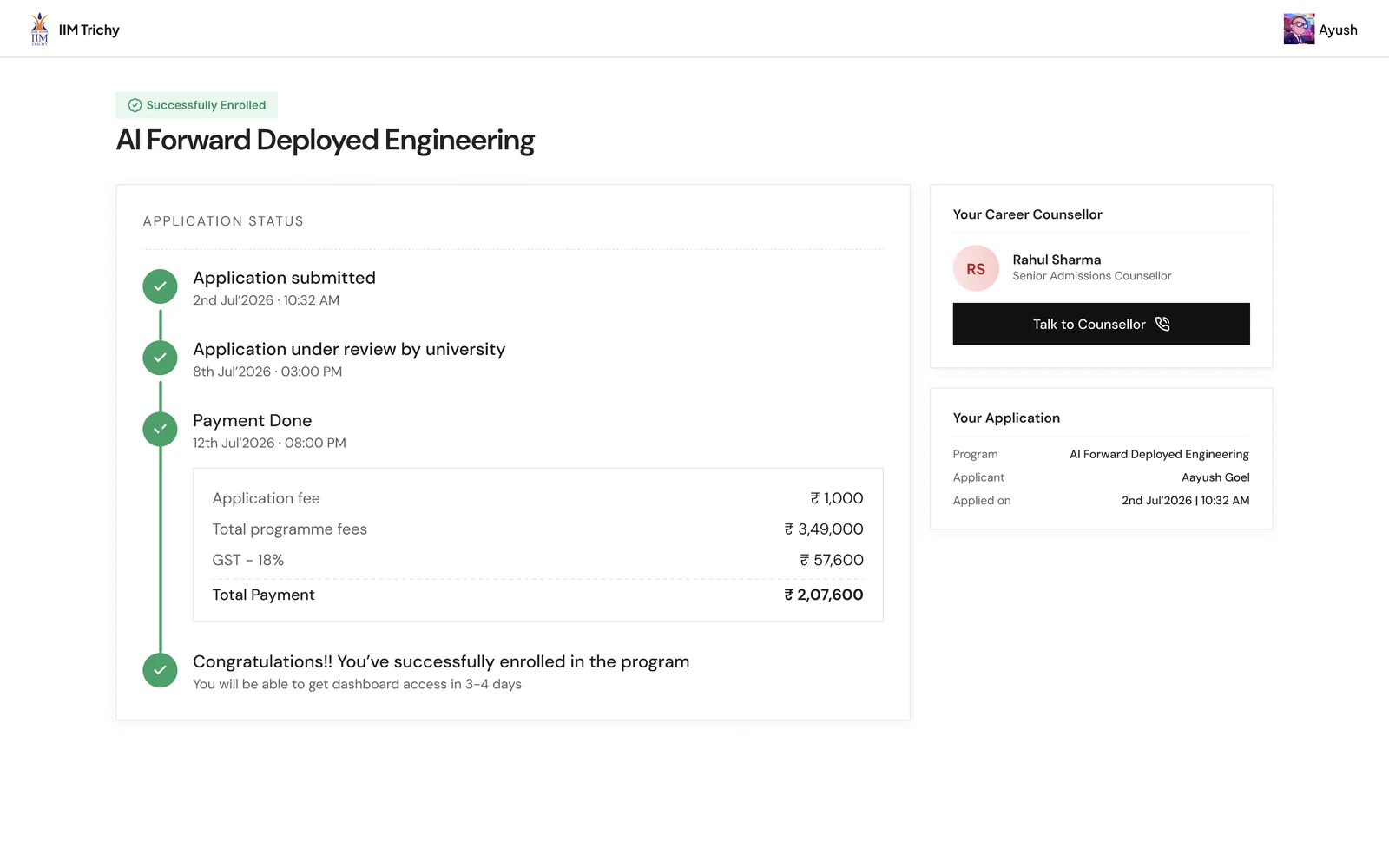Click the Rahul Sharma counsellor name
The height and width of the screenshot is (868, 1389).
coord(1057,260)
